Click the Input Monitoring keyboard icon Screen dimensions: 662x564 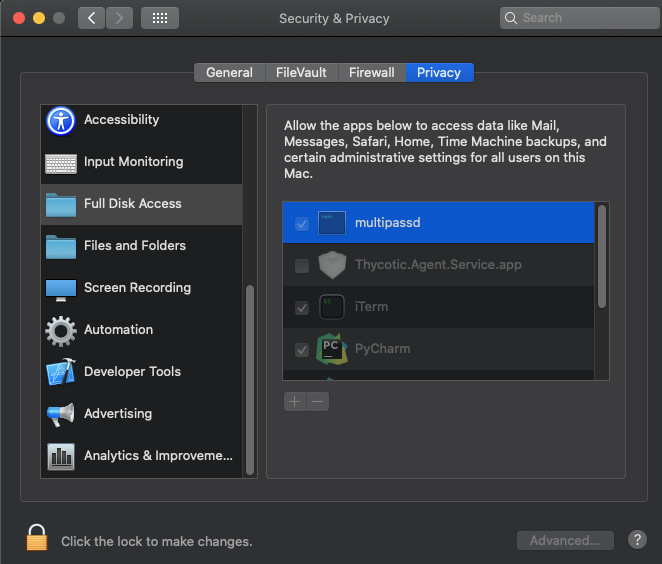(61, 163)
